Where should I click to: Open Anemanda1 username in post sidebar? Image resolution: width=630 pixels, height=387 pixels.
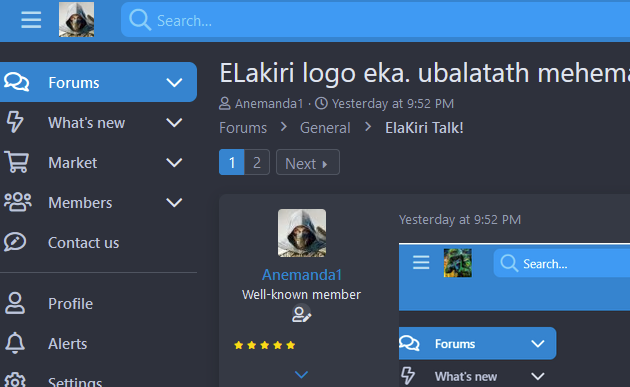302,275
